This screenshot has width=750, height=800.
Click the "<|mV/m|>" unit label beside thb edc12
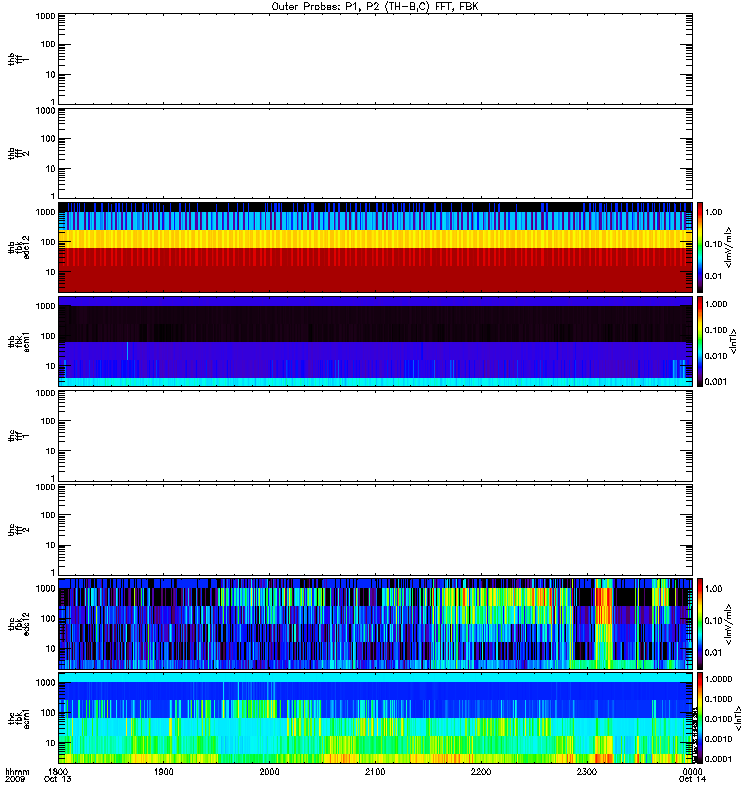729,247
